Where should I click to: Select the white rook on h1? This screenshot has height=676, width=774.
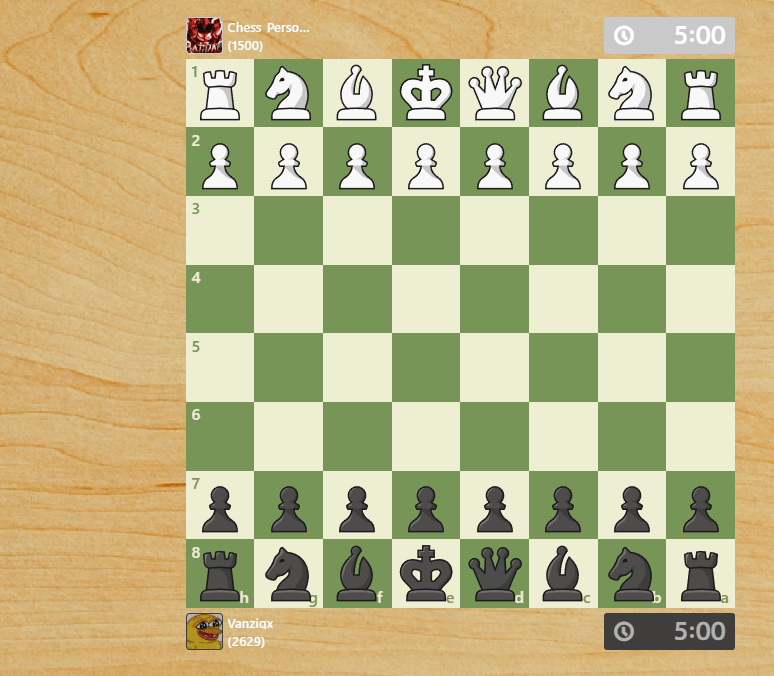(220, 93)
